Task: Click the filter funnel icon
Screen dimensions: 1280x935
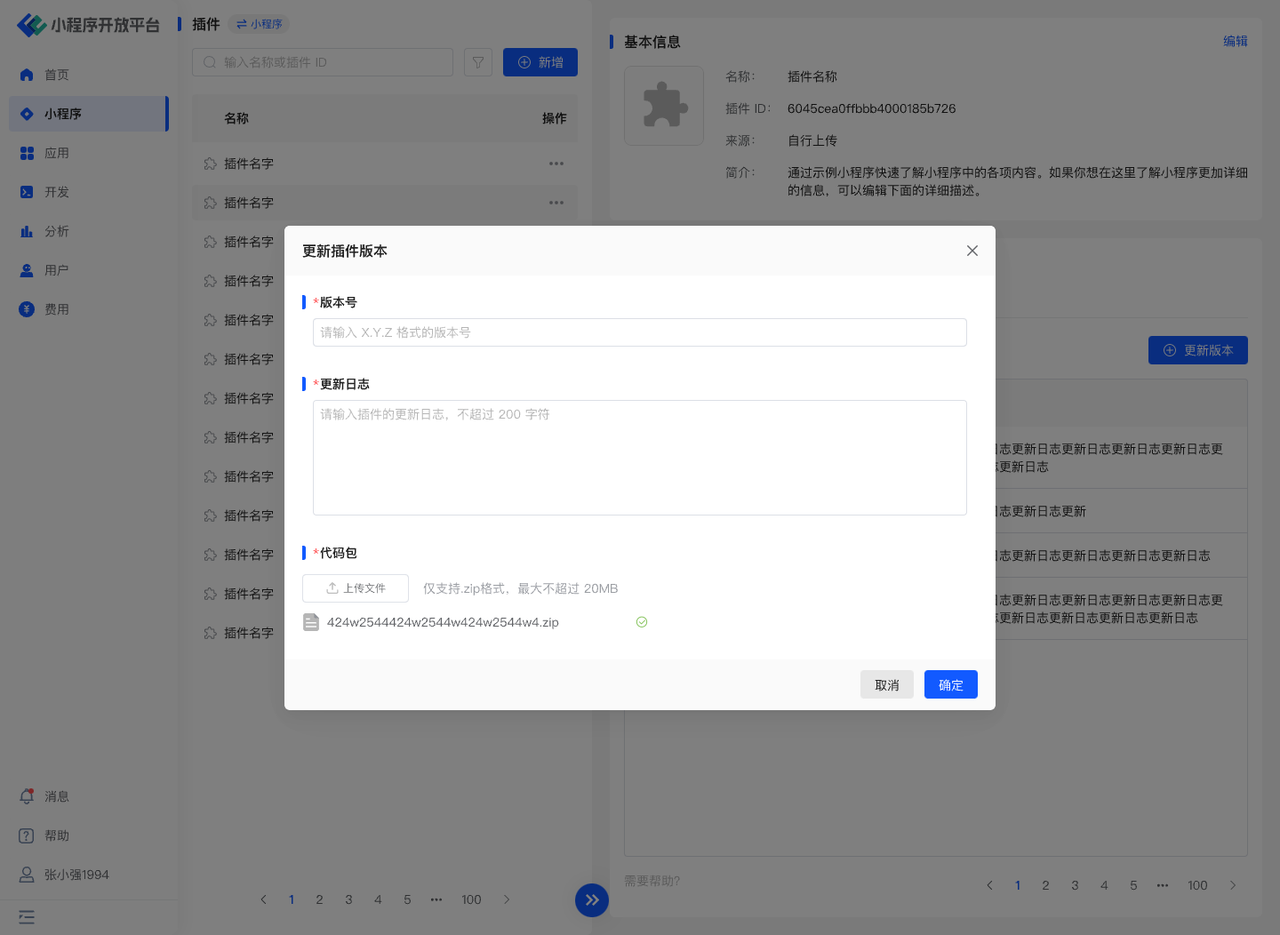Action: (x=478, y=62)
